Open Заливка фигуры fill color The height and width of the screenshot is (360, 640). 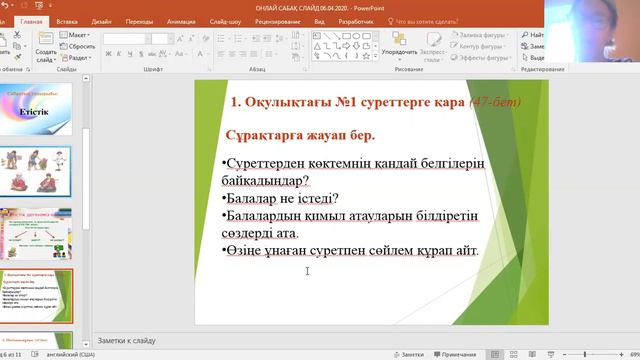tap(480, 35)
